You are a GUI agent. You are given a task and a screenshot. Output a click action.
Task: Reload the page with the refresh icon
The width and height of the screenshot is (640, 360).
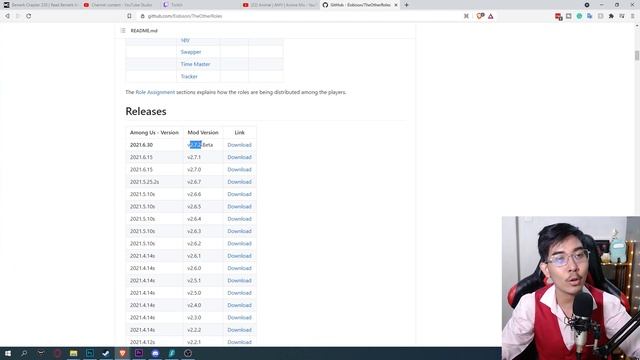[x=29, y=16]
